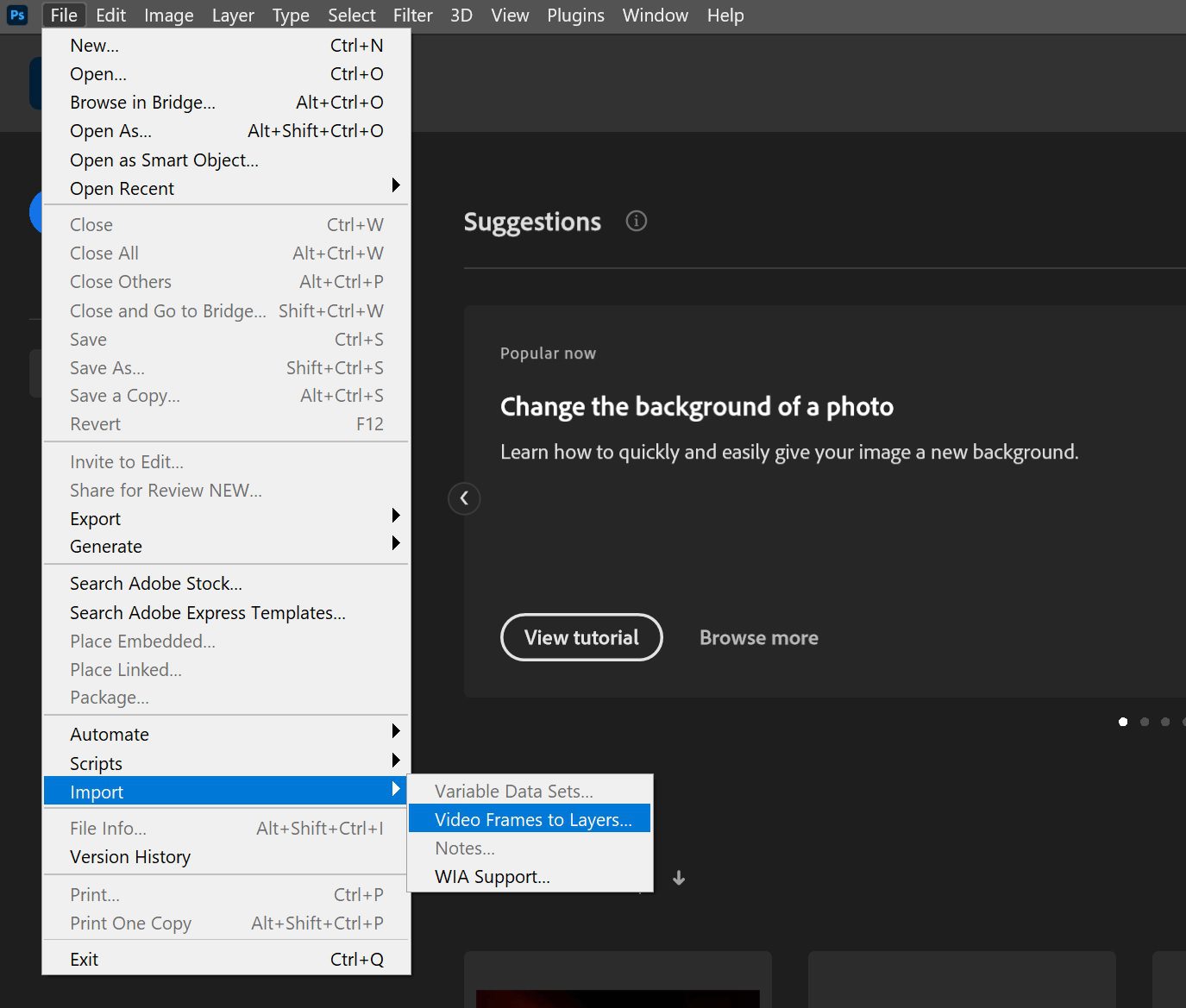
Task: Expand the Generate submenu
Action: click(x=226, y=546)
